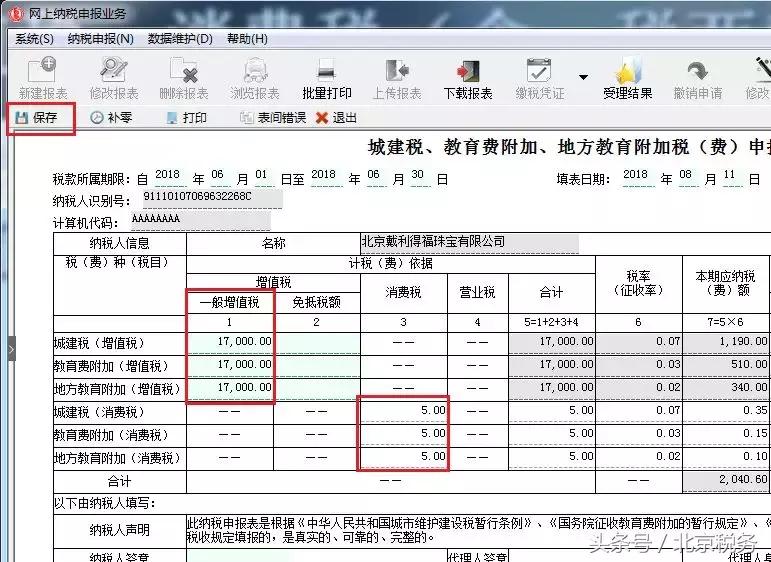Click the 缴税凭证 toolbar icon

point(539,79)
